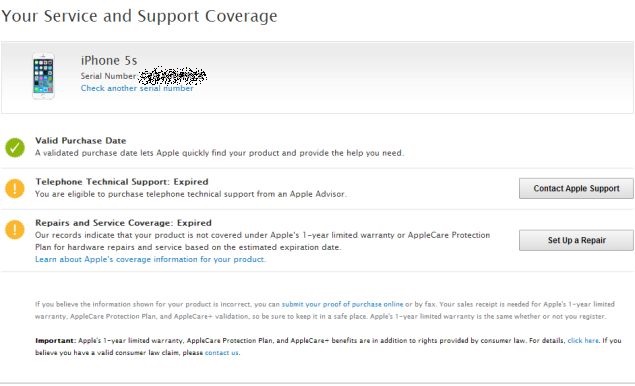Click the scrambled serial number value
635x386 pixels.
173,76
